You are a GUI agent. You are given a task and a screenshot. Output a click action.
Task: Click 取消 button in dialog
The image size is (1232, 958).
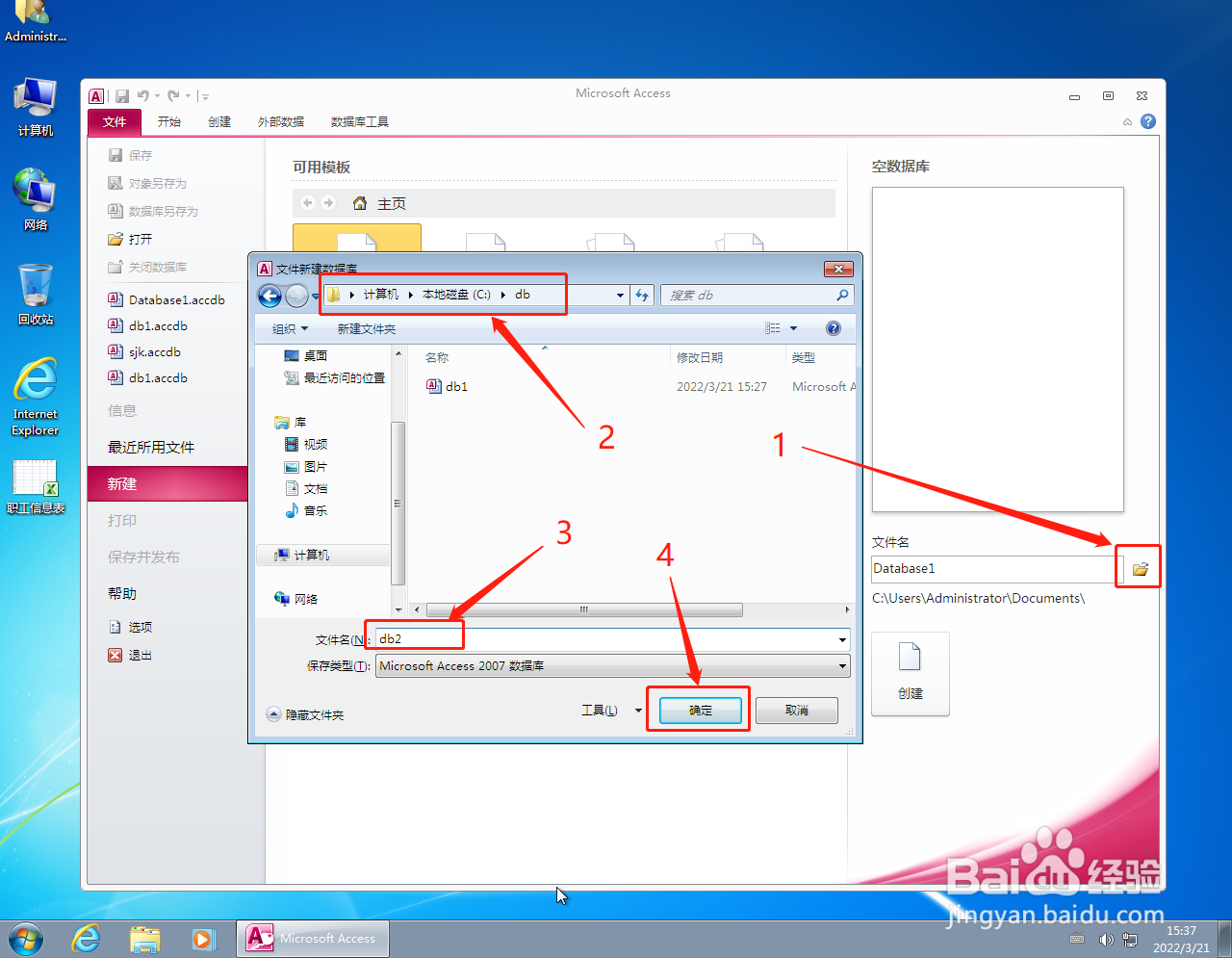pos(797,711)
